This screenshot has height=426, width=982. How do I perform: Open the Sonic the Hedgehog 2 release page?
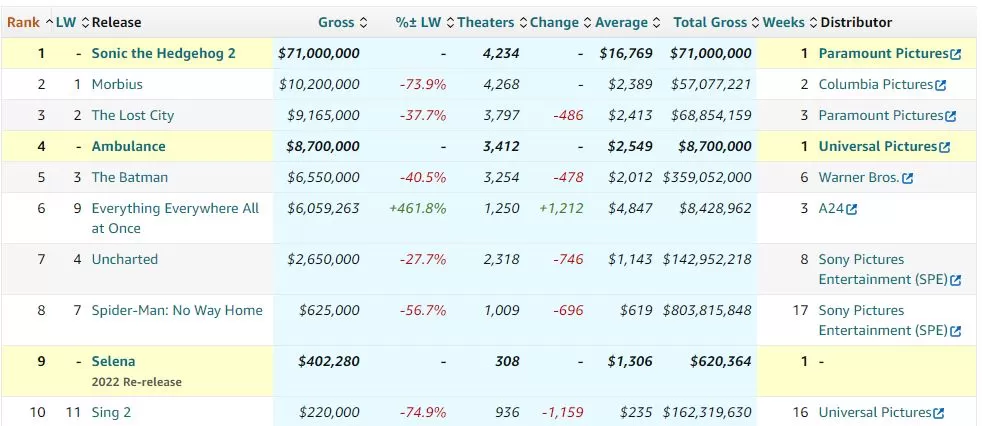point(163,53)
